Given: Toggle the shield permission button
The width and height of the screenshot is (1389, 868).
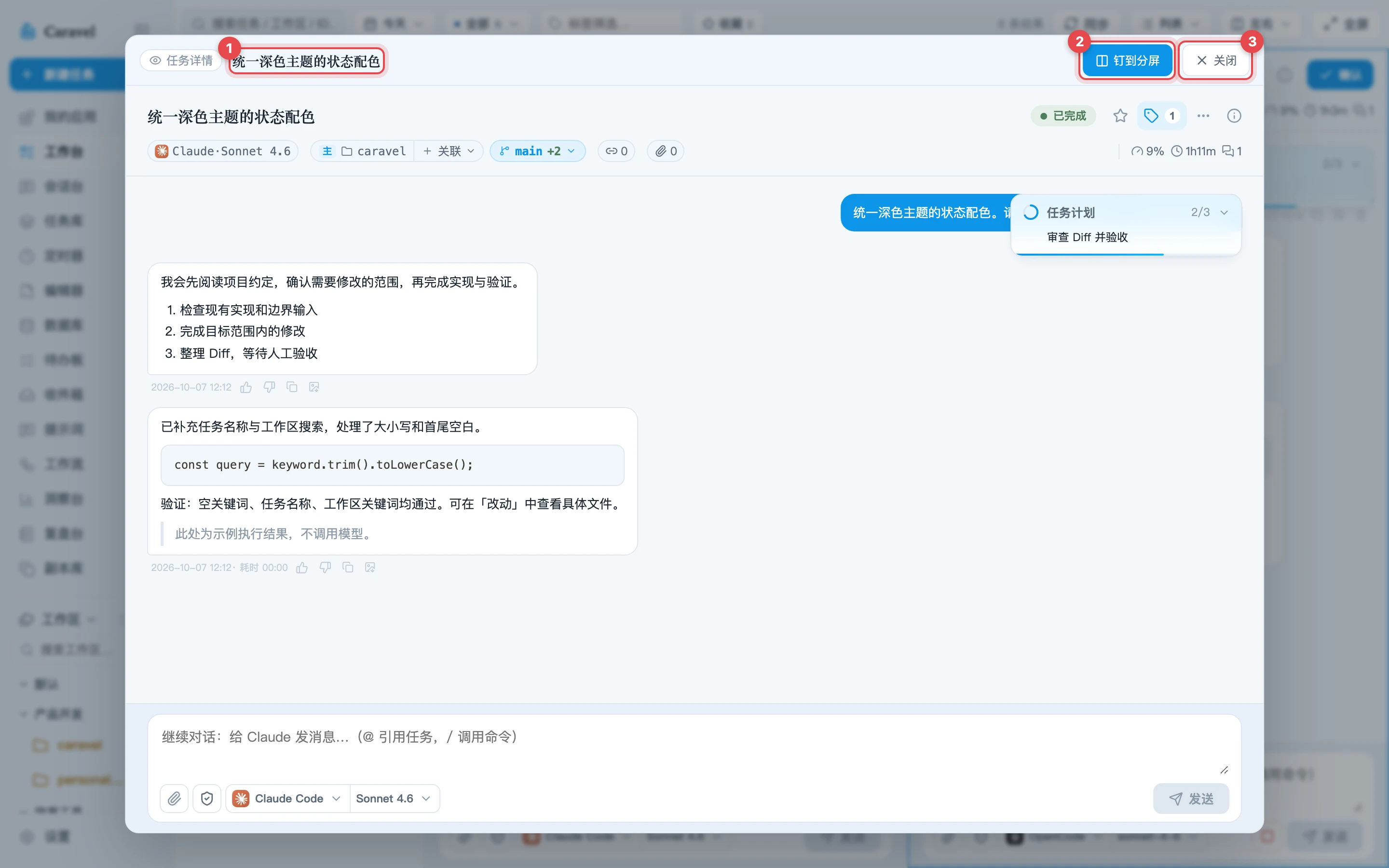Looking at the screenshot, I should (x=206, y=799).
